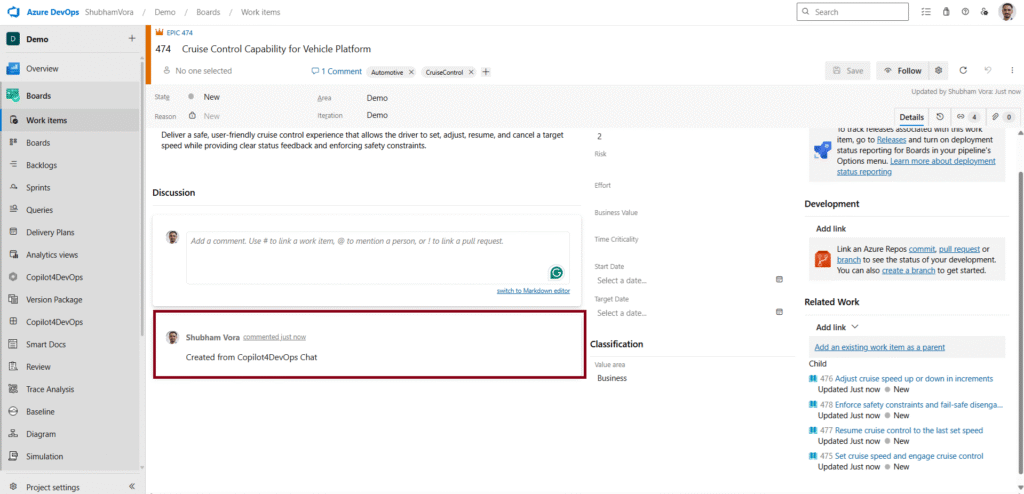The width and height of the screenshot is (1024, 494).
Task: Remove the CruiseControl tag
Action: pos(470,73)
